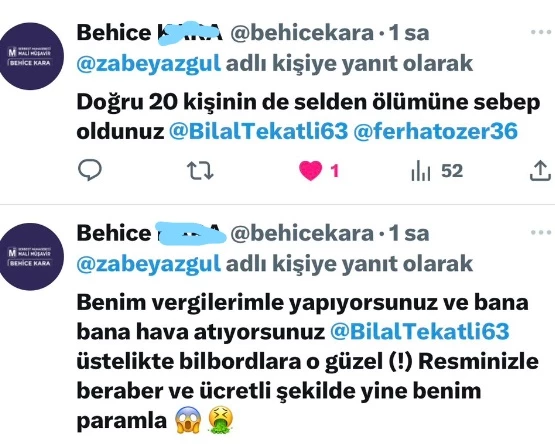Image resolution: width=555 pixels, height=444 pixels.
Task: Open @zabeyazgul link in second tweet
Action: 149,264
